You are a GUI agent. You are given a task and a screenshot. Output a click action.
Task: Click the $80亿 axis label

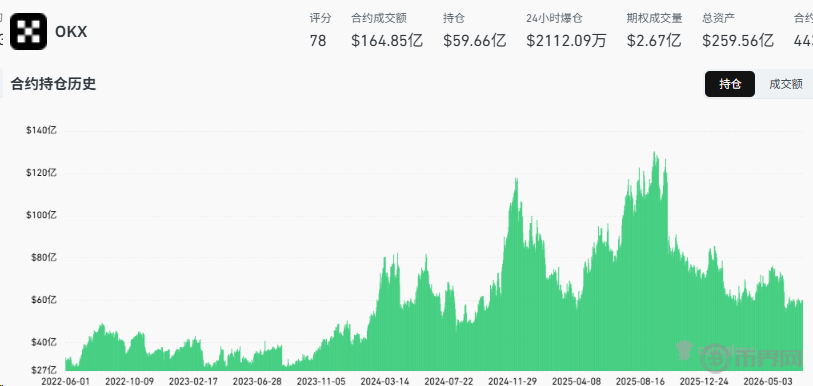point(44,257)
